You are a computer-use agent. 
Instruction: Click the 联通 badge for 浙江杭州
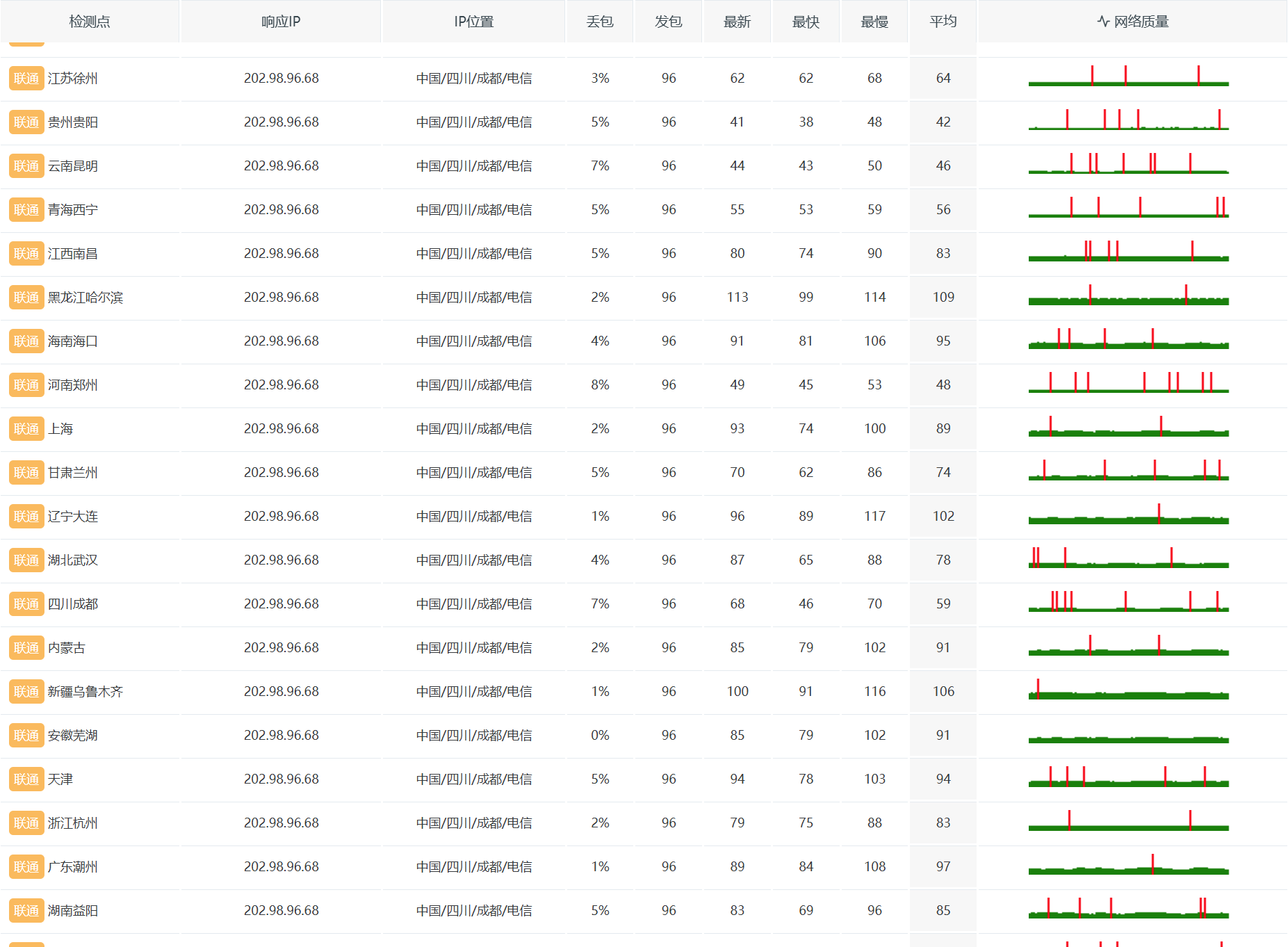pyautogui.click(x=26, y=823)
